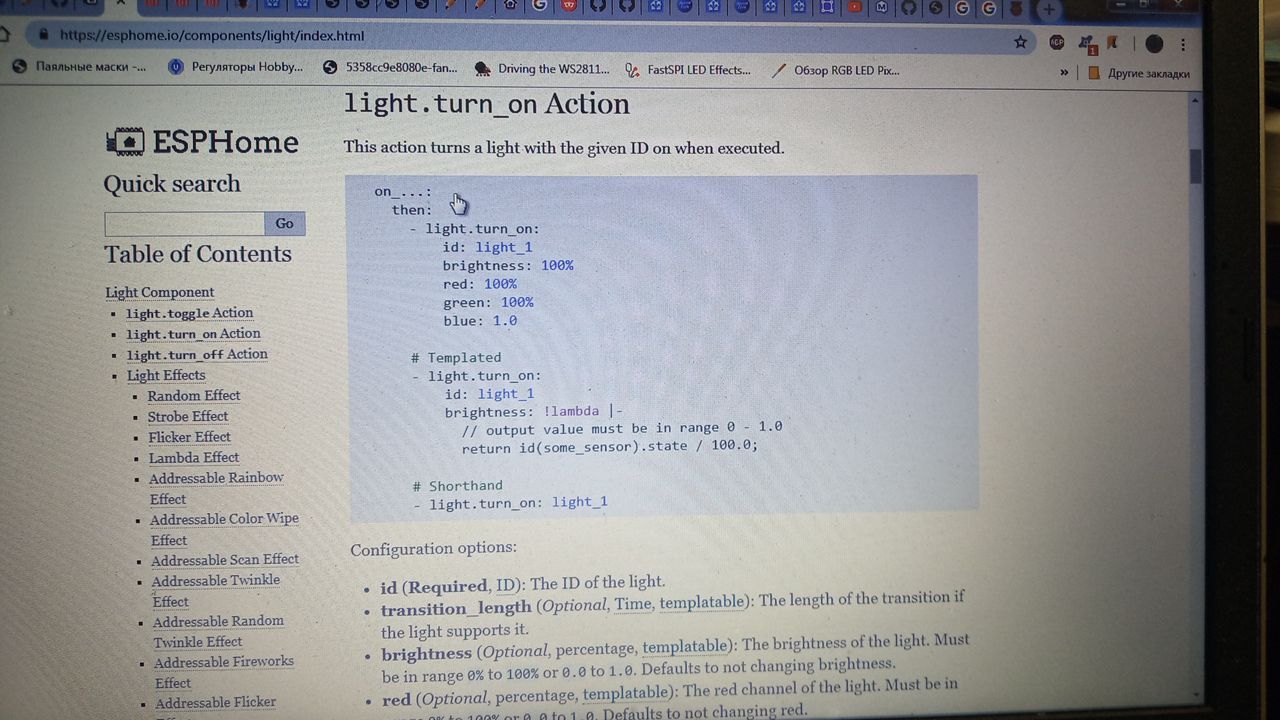Click templatable link in transition_length entry
1280x720 pixels.
(701, 602)
